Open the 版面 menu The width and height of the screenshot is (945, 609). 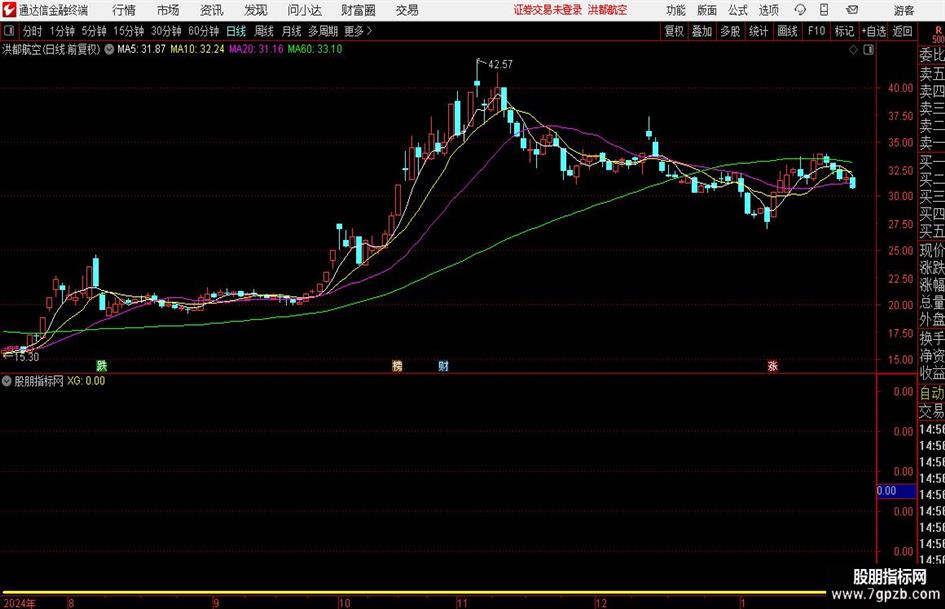click(706, 10)
